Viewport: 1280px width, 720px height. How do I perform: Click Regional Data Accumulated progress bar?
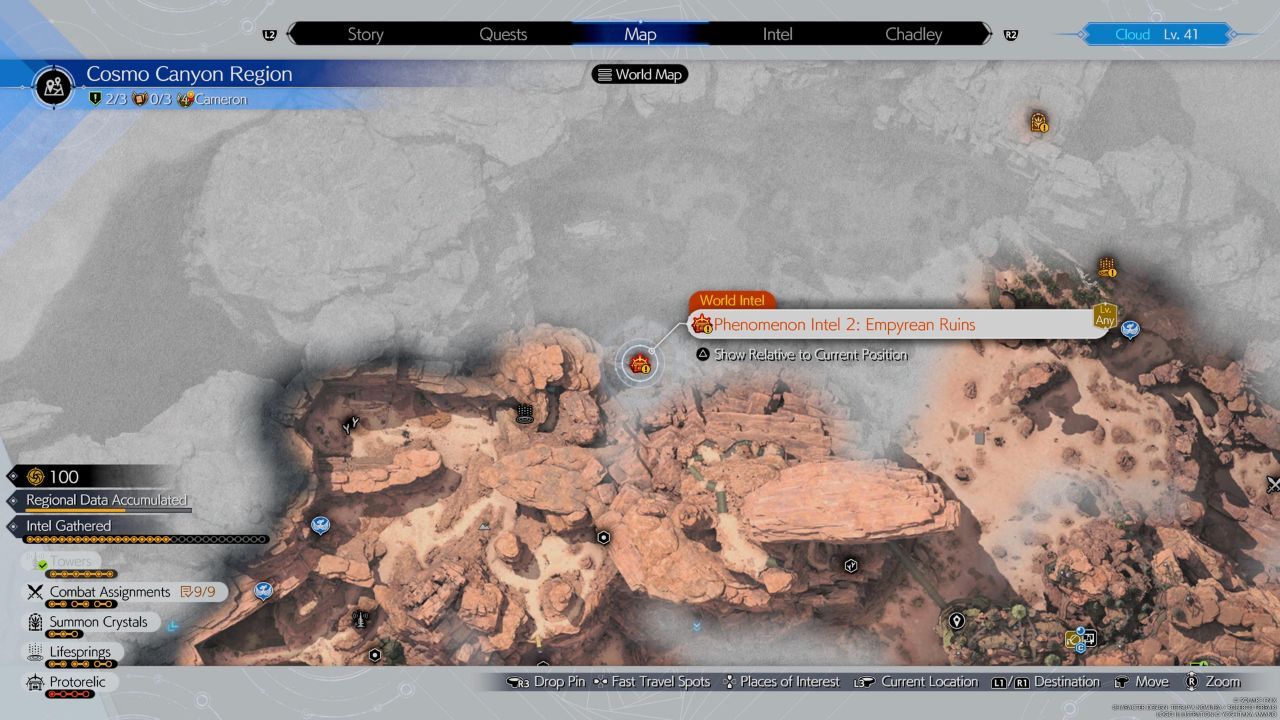point(108,510)
